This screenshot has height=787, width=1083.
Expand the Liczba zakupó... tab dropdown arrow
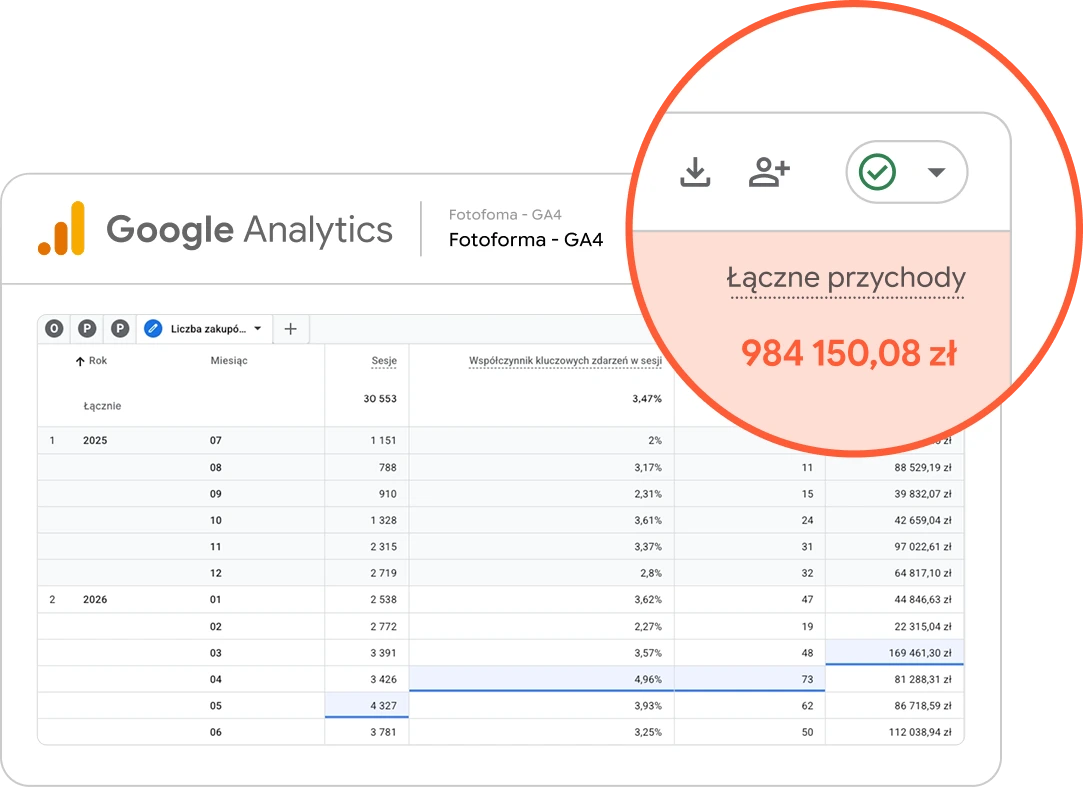258,329
